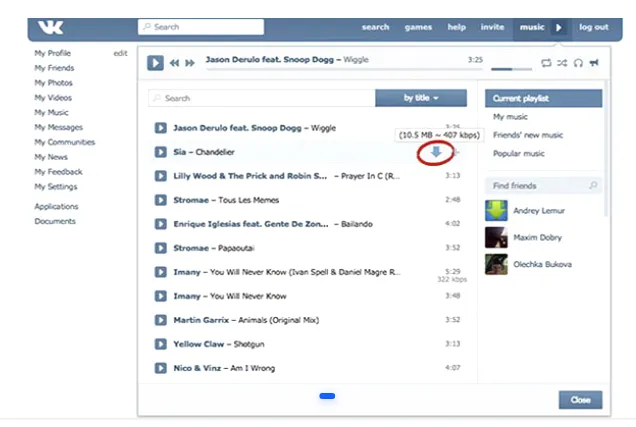Viewport: 636px width, 427px height.
Task: Open My News in the sidebar
Action: pyautogui.click(x=51, y=157)
